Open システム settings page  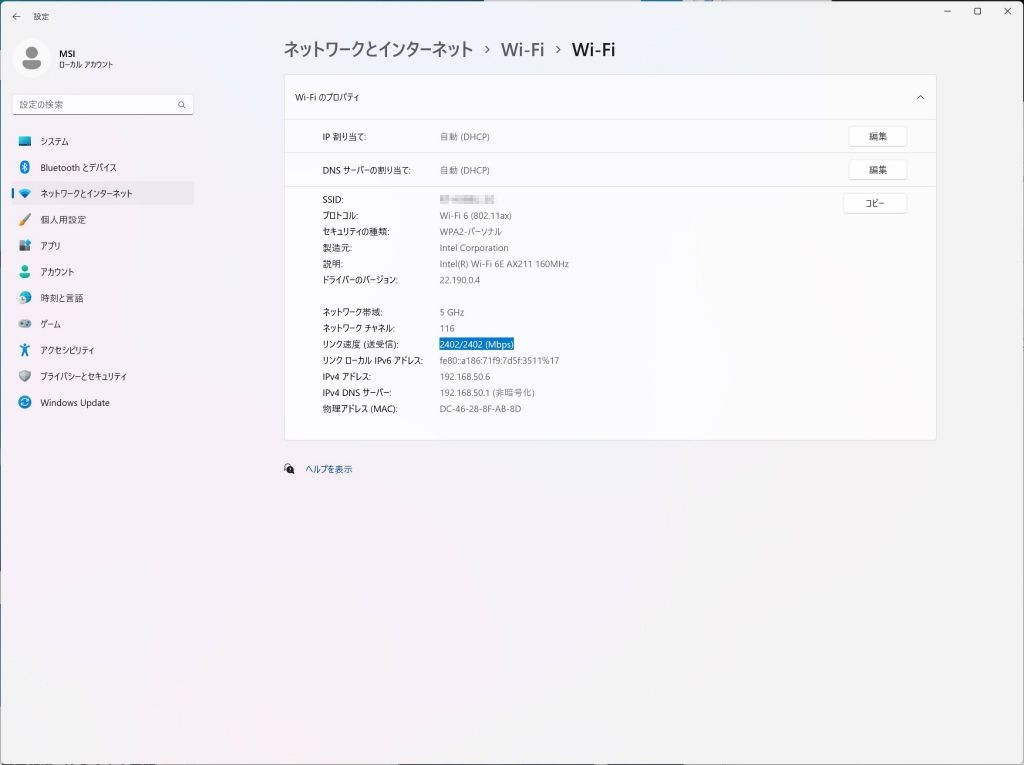tap(103, 141)
